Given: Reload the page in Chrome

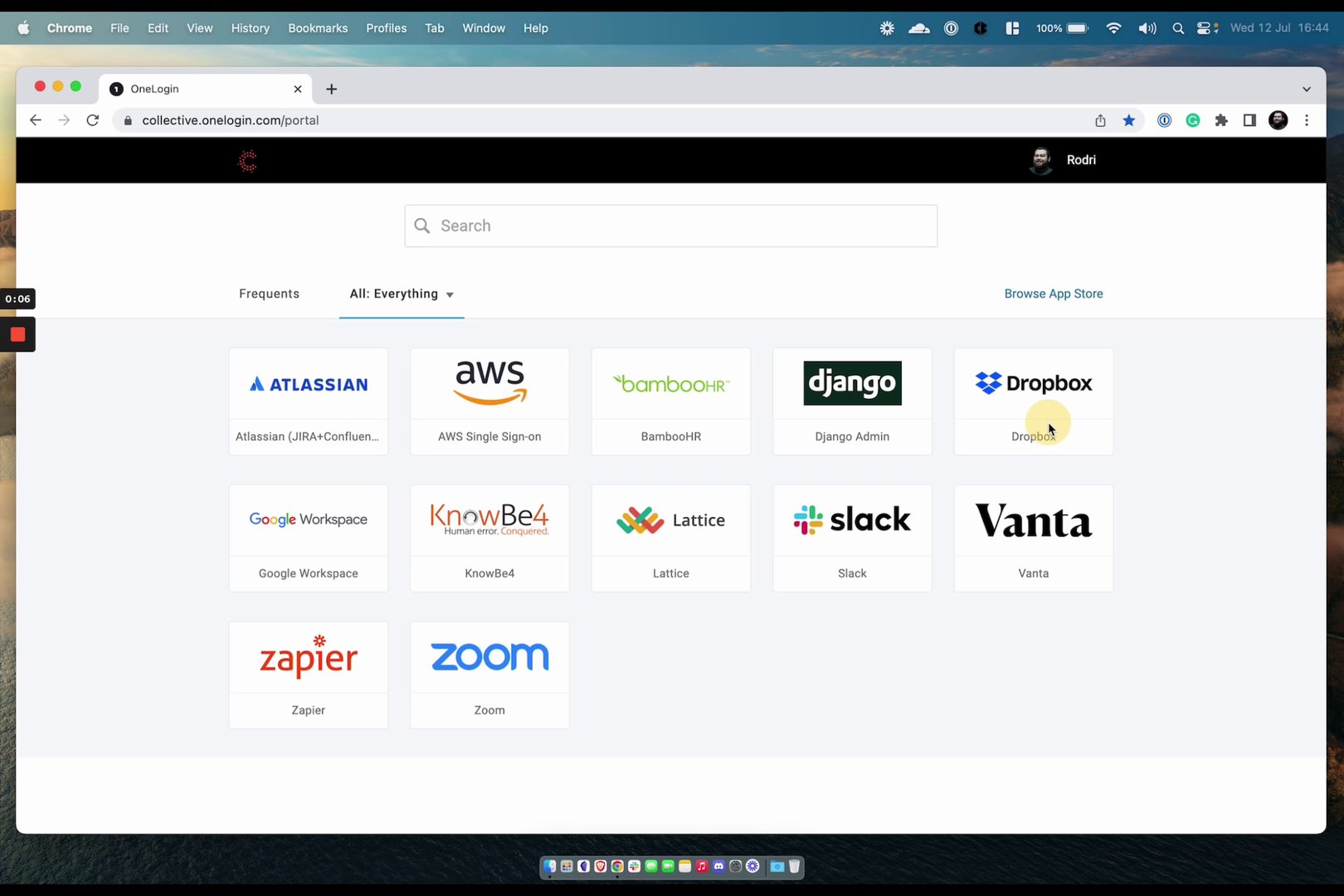Looking at the screenshot, I should (x=93, y=120).
